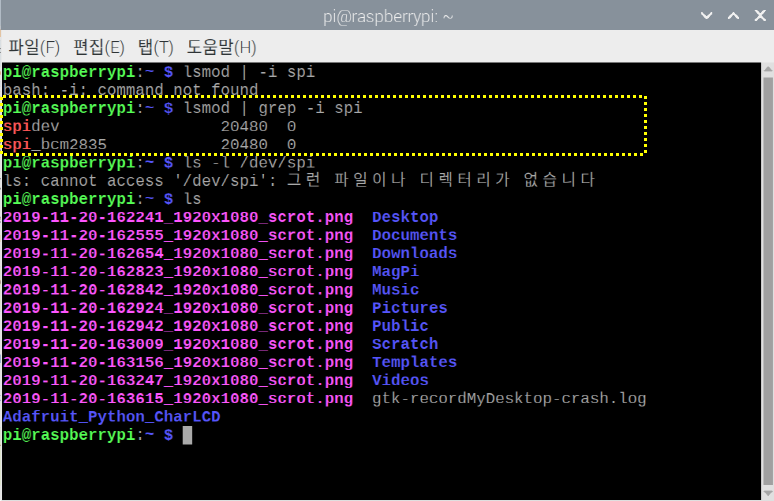Click file 2019-11-20-162924_1920x1080_scrot.png
The image size is (774, 501).
(178, 308)
